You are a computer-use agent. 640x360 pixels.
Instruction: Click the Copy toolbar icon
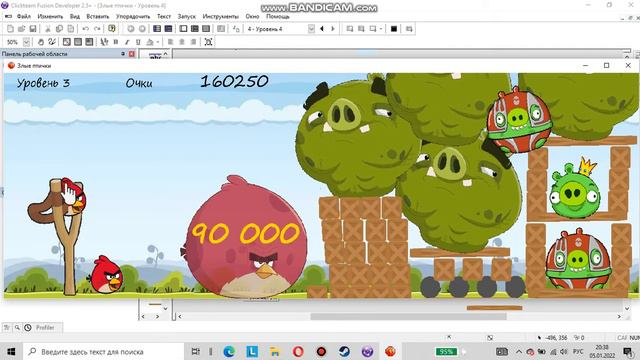tap(59, 29)
